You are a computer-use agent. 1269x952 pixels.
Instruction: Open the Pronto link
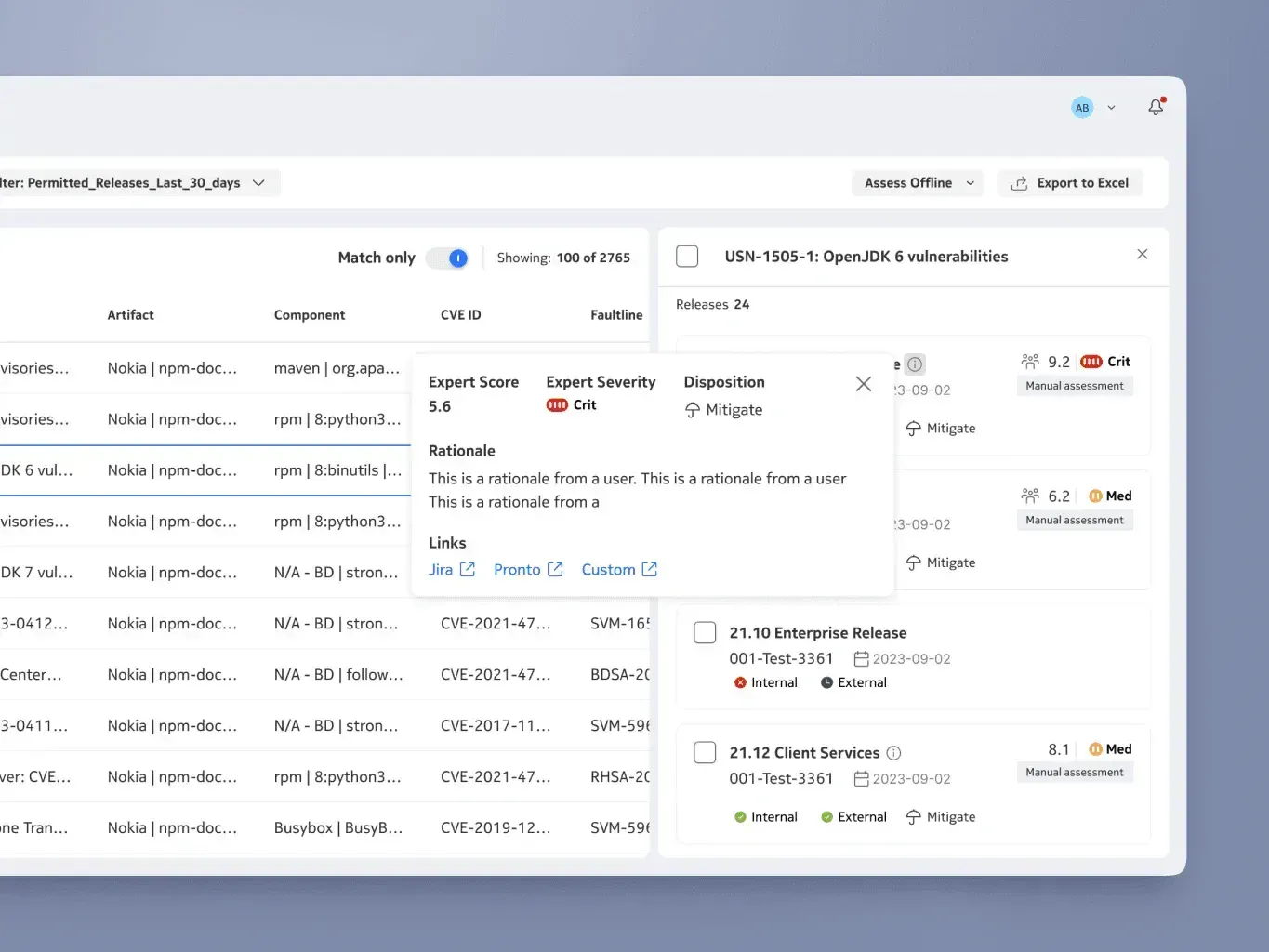pos(517,570)
